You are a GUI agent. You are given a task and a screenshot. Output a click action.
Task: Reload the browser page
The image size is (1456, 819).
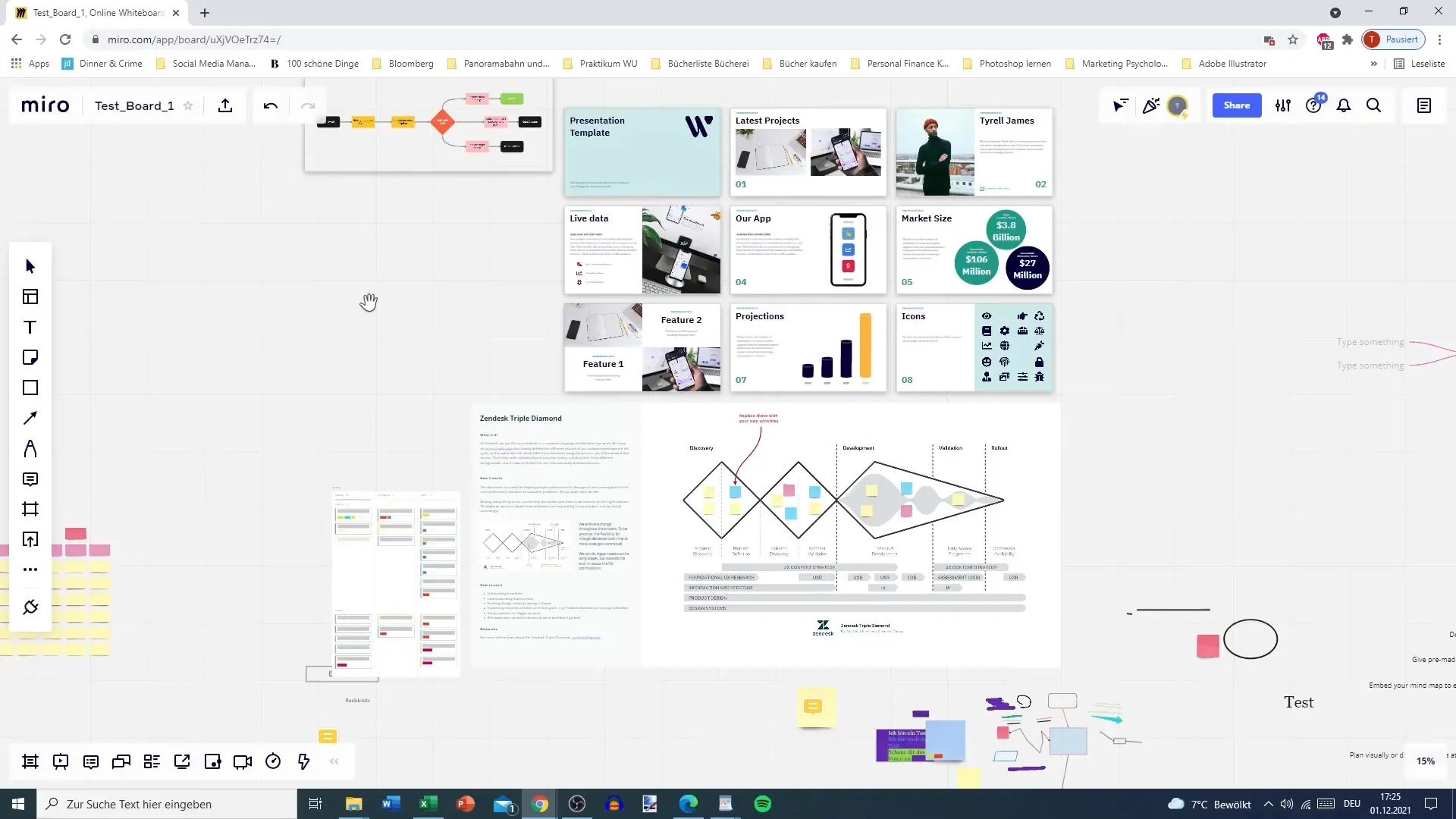tap(65, 39)
